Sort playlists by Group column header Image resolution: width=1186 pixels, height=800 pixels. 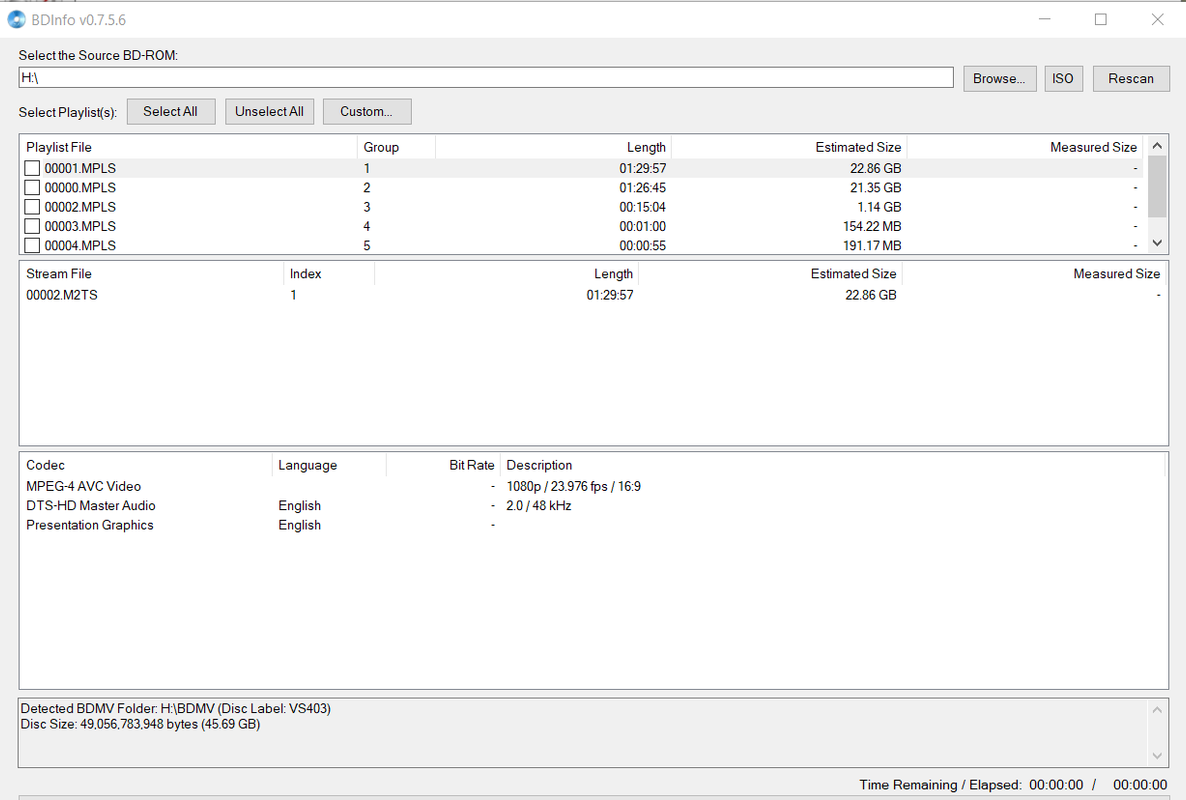(396, 147)
